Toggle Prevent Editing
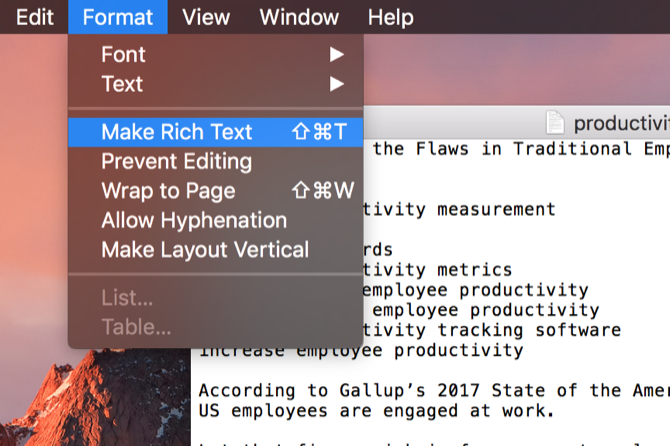 point(177,161)
